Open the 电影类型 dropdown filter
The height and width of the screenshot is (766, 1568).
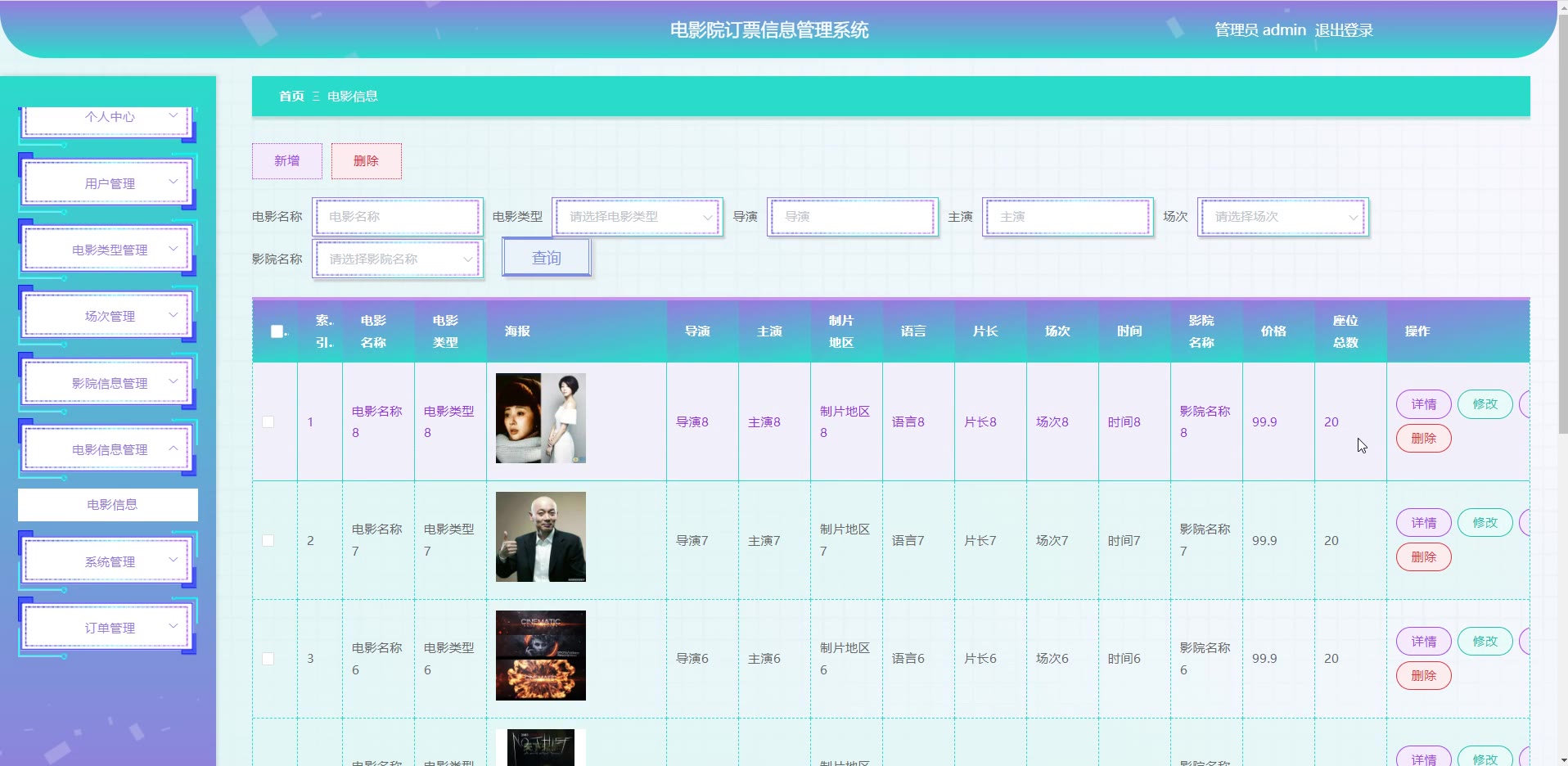(x=638, y=217)
